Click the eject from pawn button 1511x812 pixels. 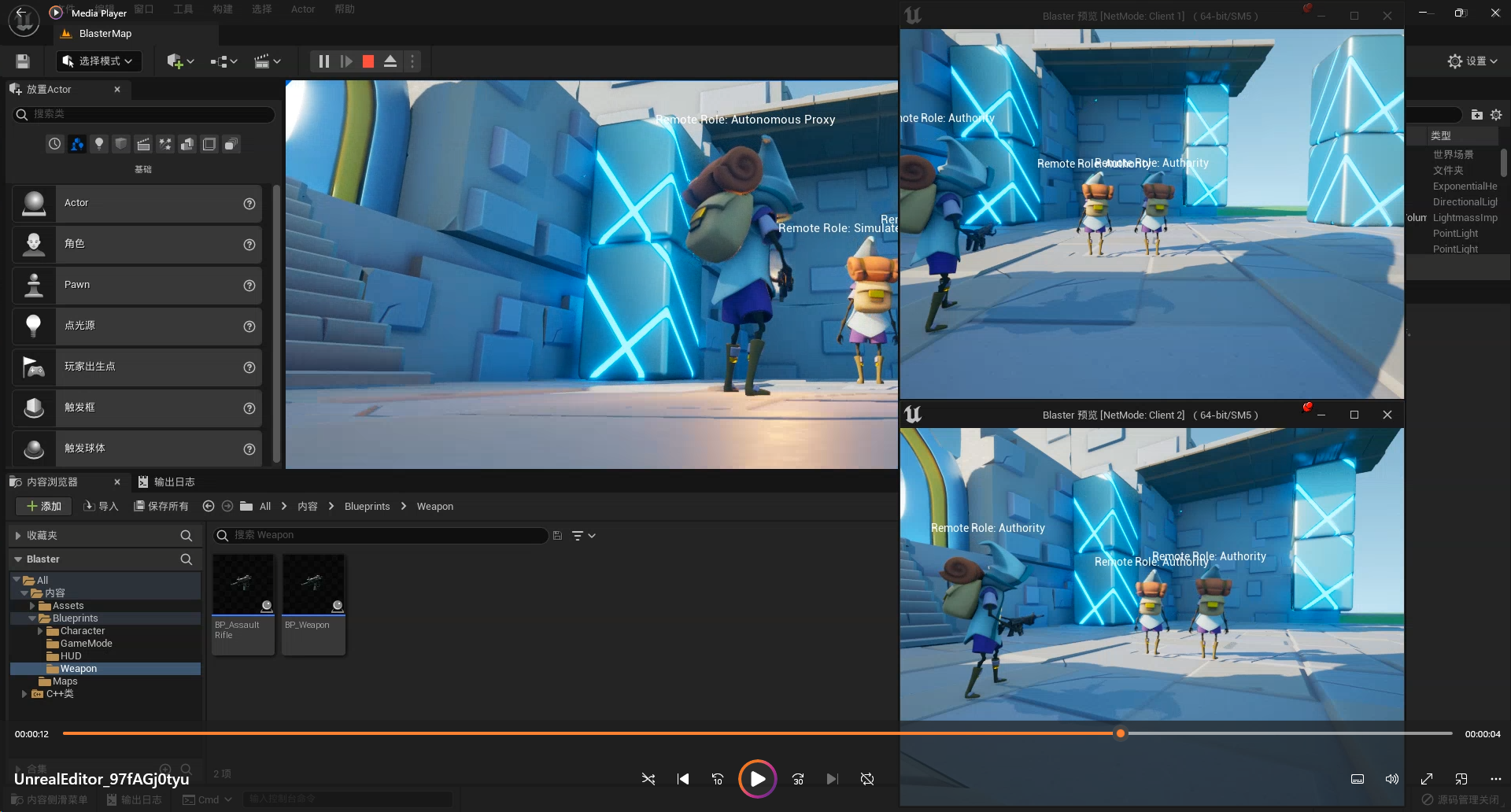[390, 61]
